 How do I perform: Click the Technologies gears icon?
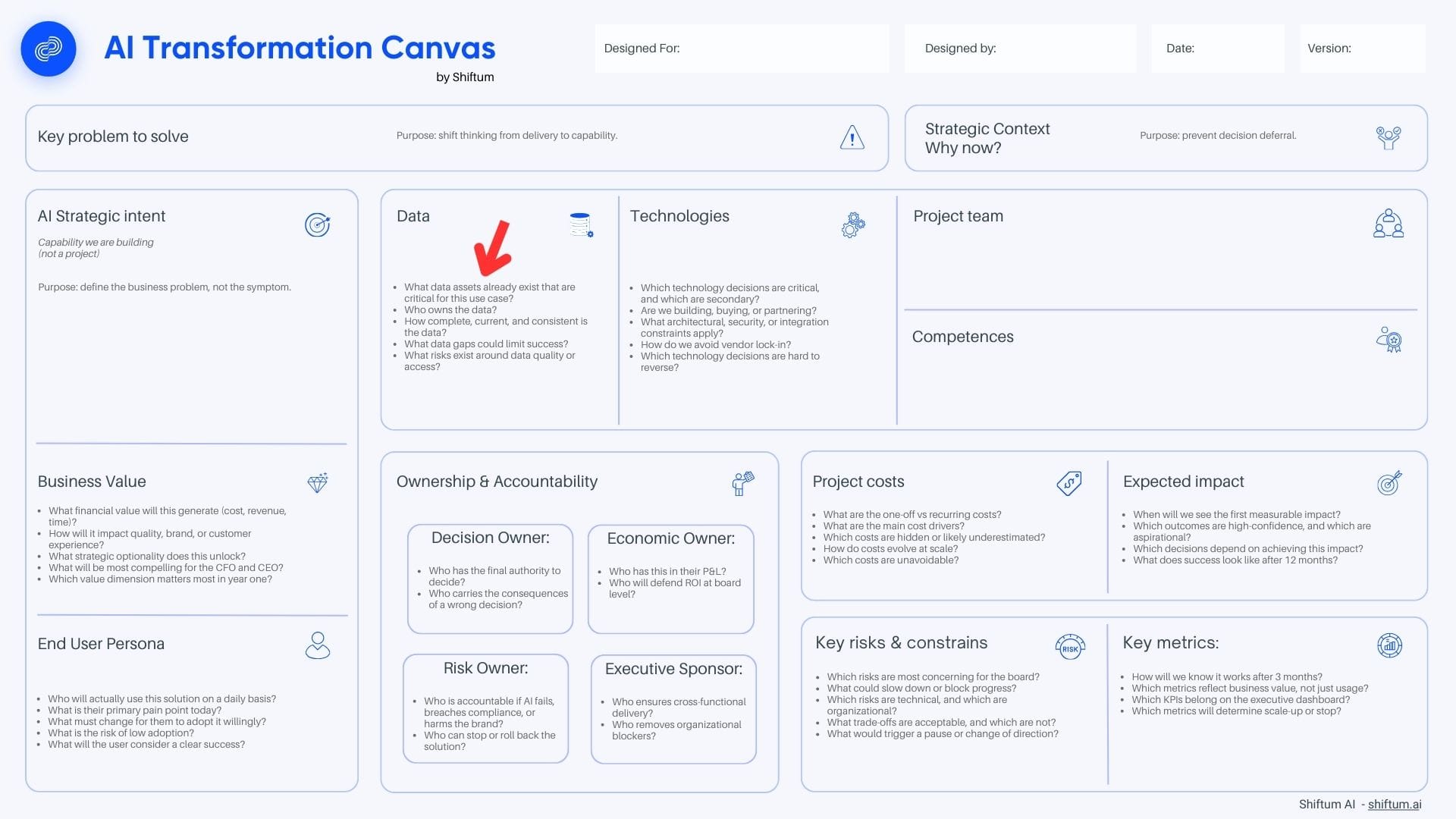point(853,225)
